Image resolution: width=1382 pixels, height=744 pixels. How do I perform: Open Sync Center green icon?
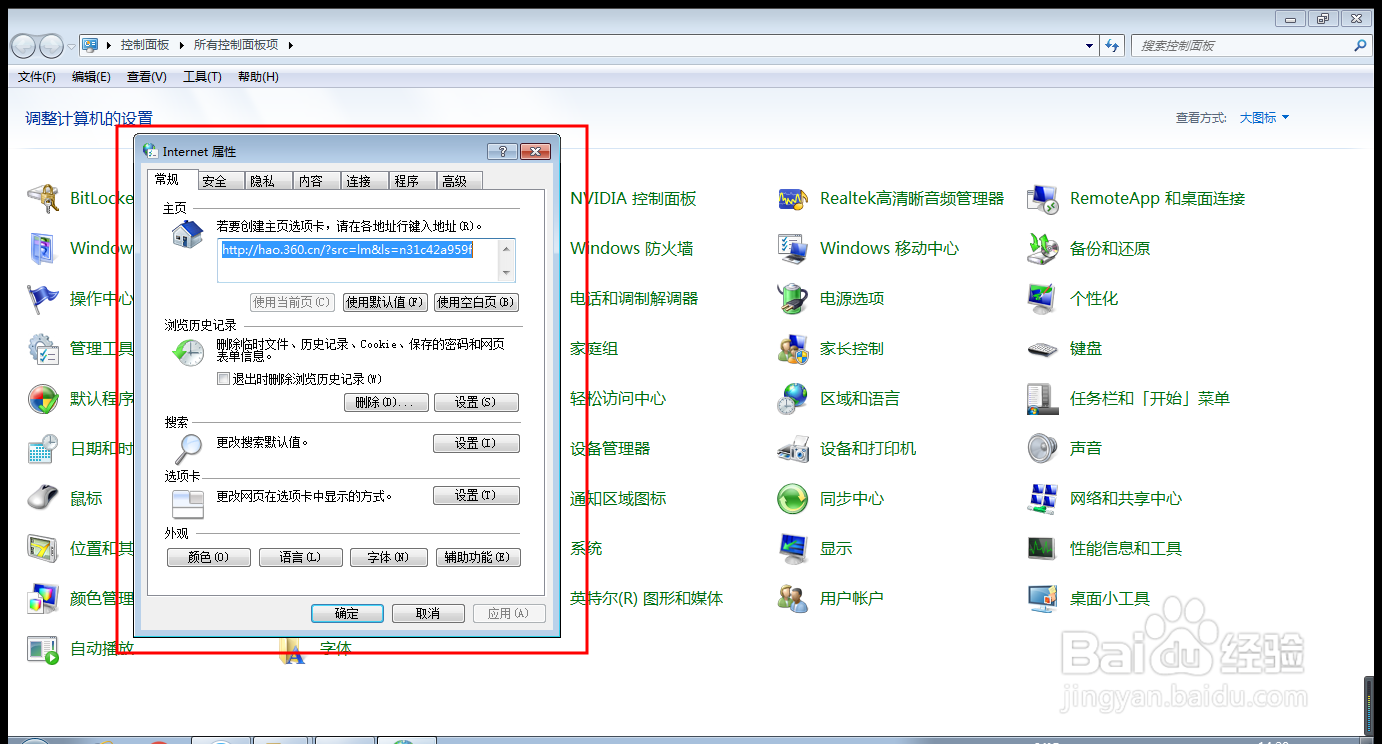793,498
